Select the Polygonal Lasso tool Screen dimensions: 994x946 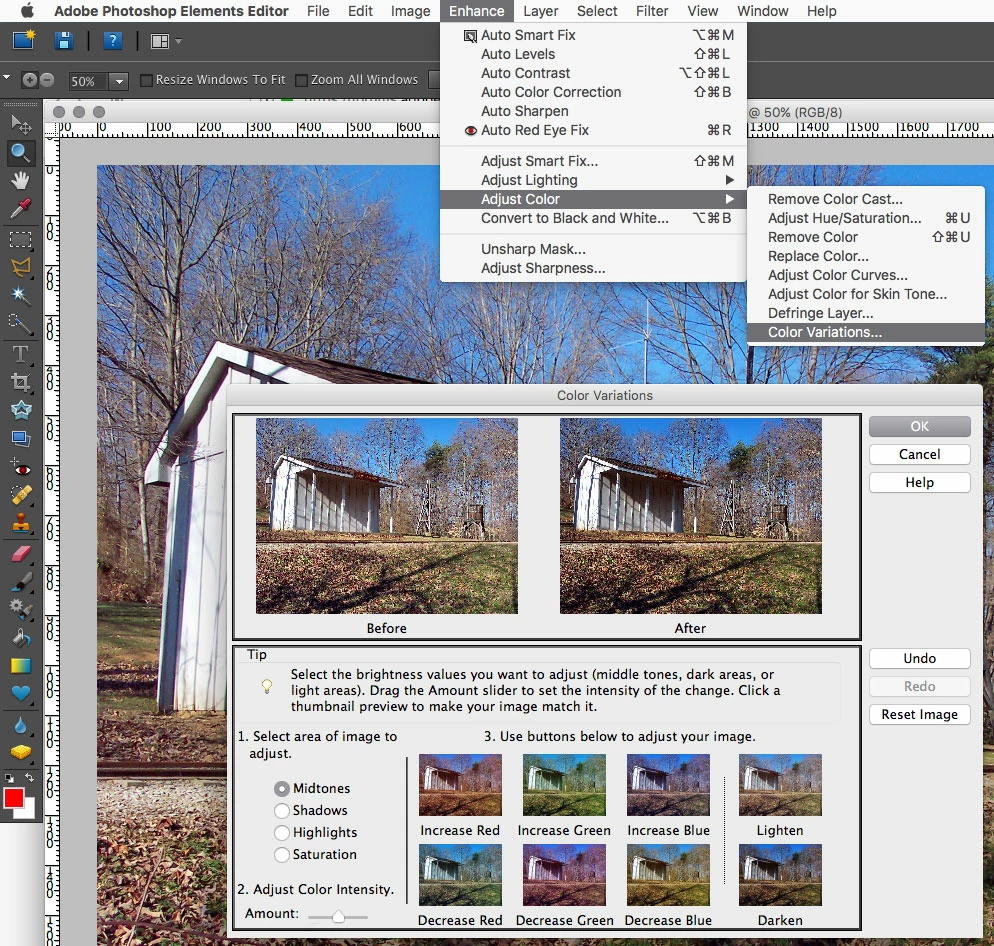pos(20,267)
